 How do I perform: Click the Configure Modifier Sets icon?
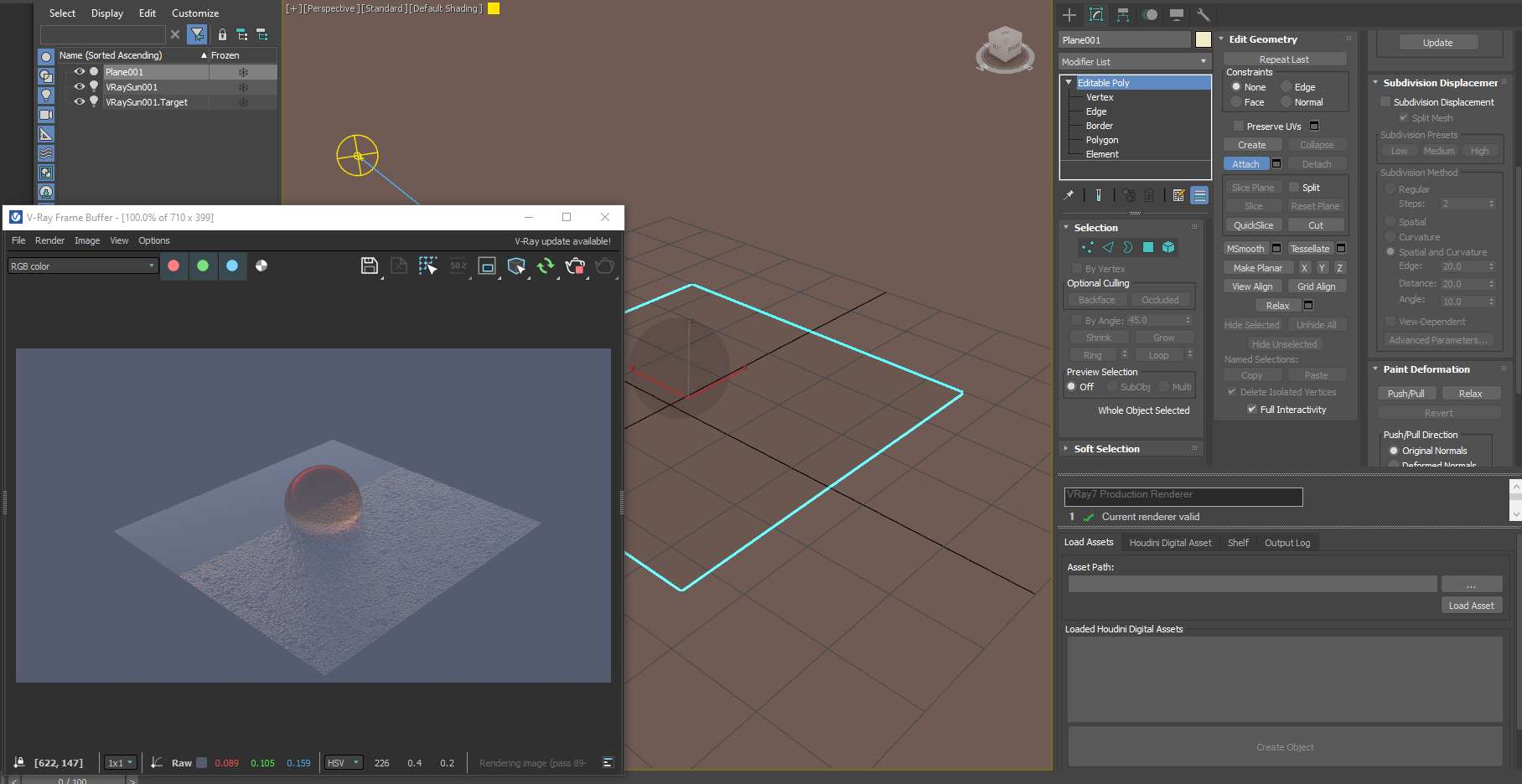1178,195
